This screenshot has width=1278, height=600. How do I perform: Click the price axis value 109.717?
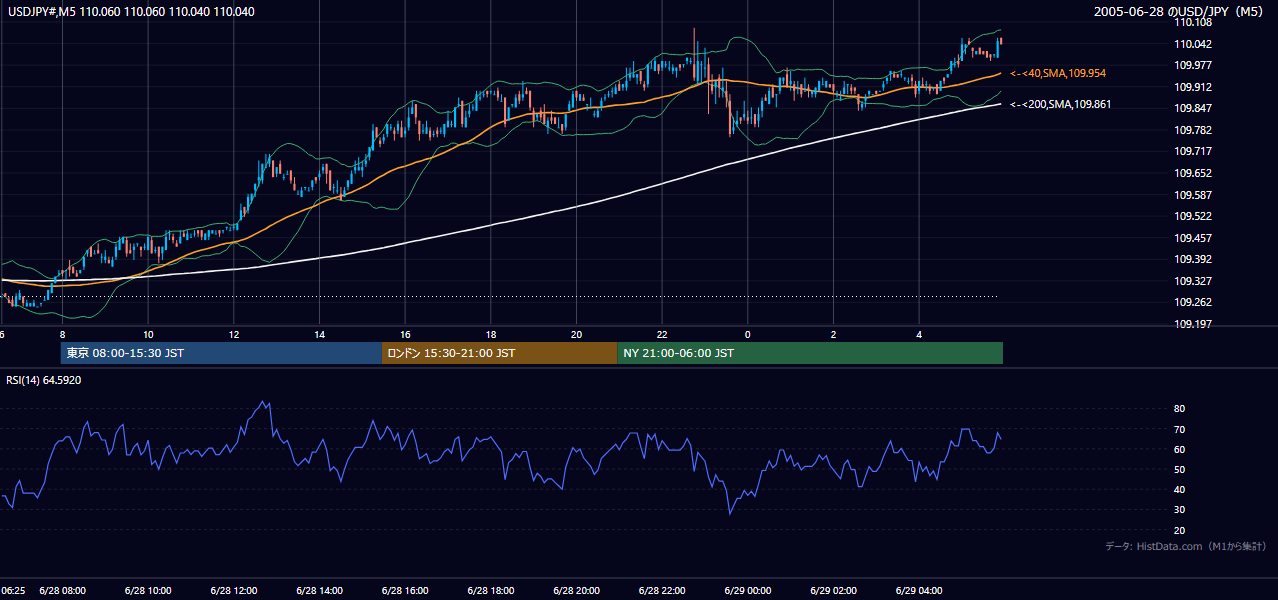(x=1194, y=152)
